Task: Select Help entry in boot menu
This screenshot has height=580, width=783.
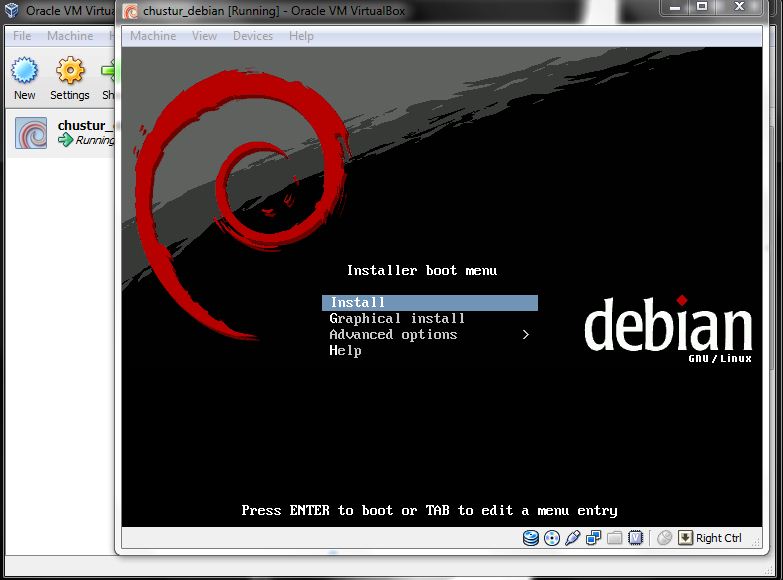Action: (345, 351)
